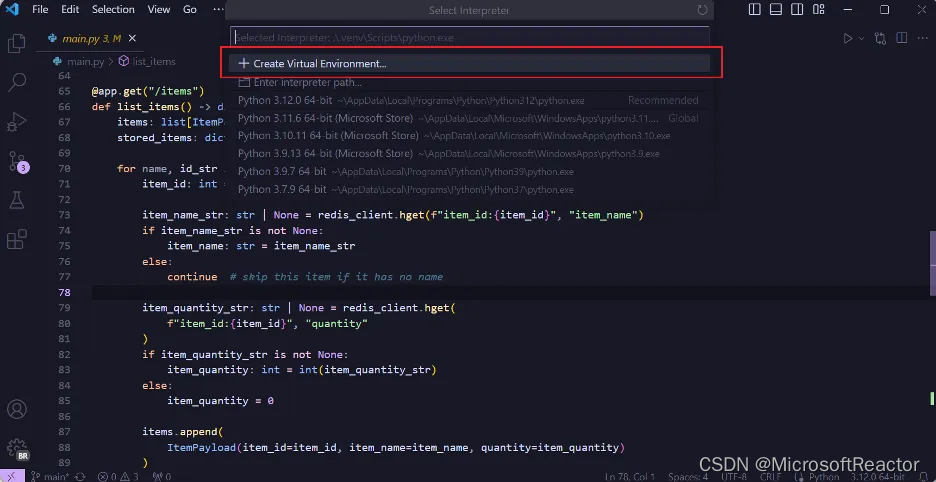The width and height of the screenshot is (936, 482).
Task: Run the Python file with play icon
Action: pyautogui.click(x=848, y=38)
